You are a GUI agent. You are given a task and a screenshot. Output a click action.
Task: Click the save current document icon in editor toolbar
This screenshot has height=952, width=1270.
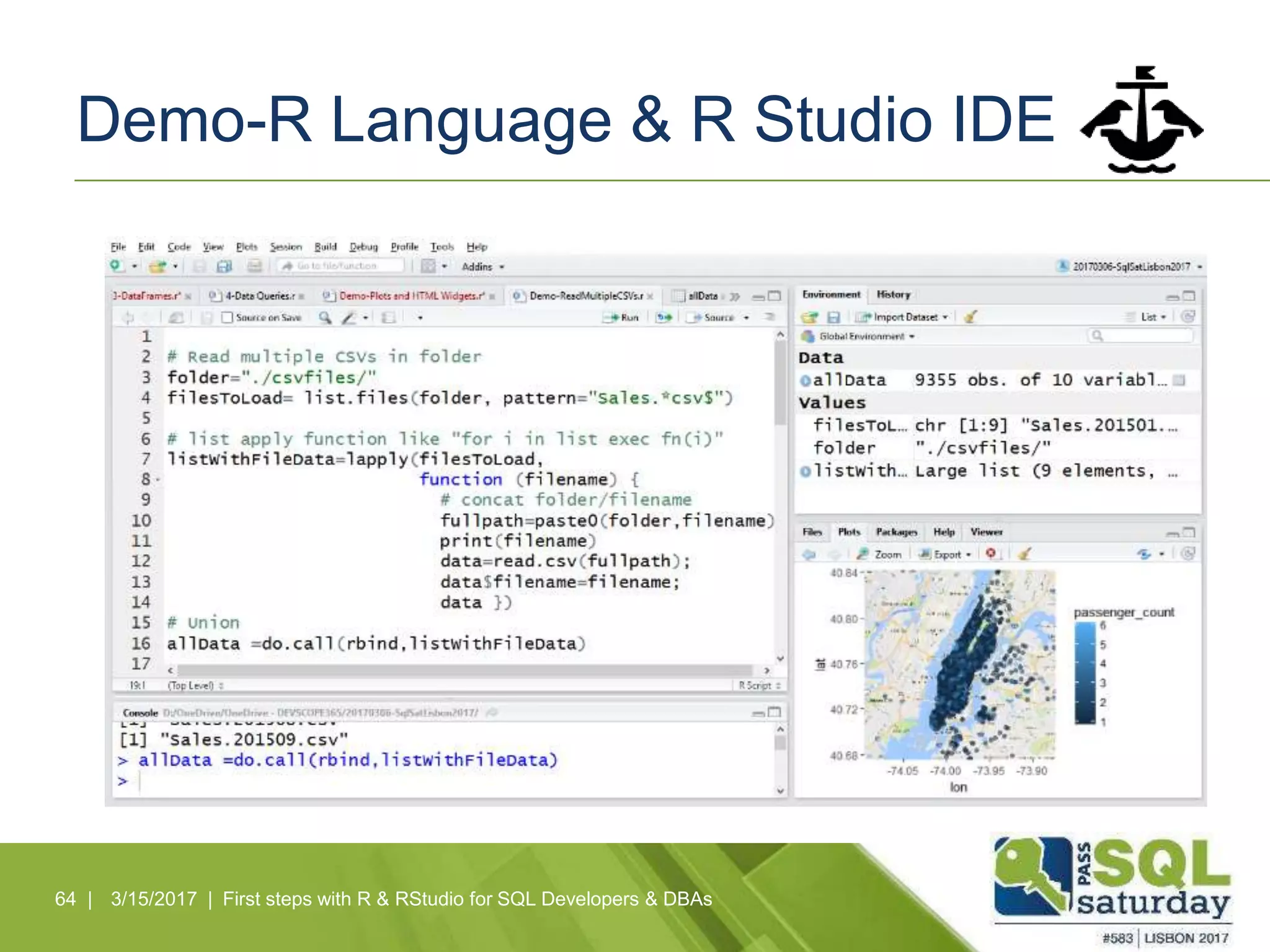point(207,317)
